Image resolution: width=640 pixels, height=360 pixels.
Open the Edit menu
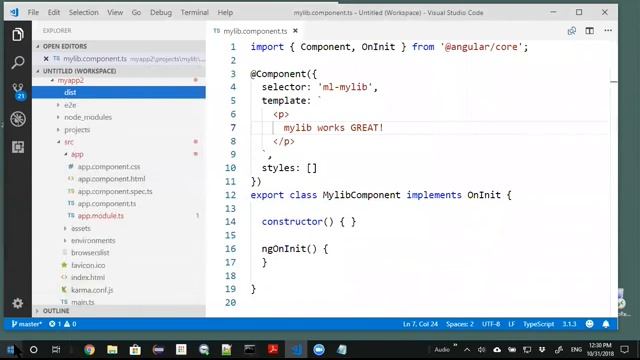(x=54, y=13)
